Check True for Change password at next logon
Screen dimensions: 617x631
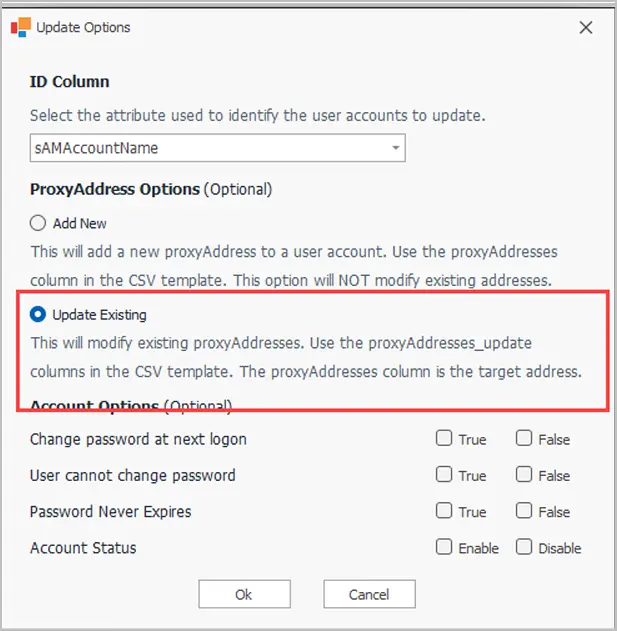point(444,438)
